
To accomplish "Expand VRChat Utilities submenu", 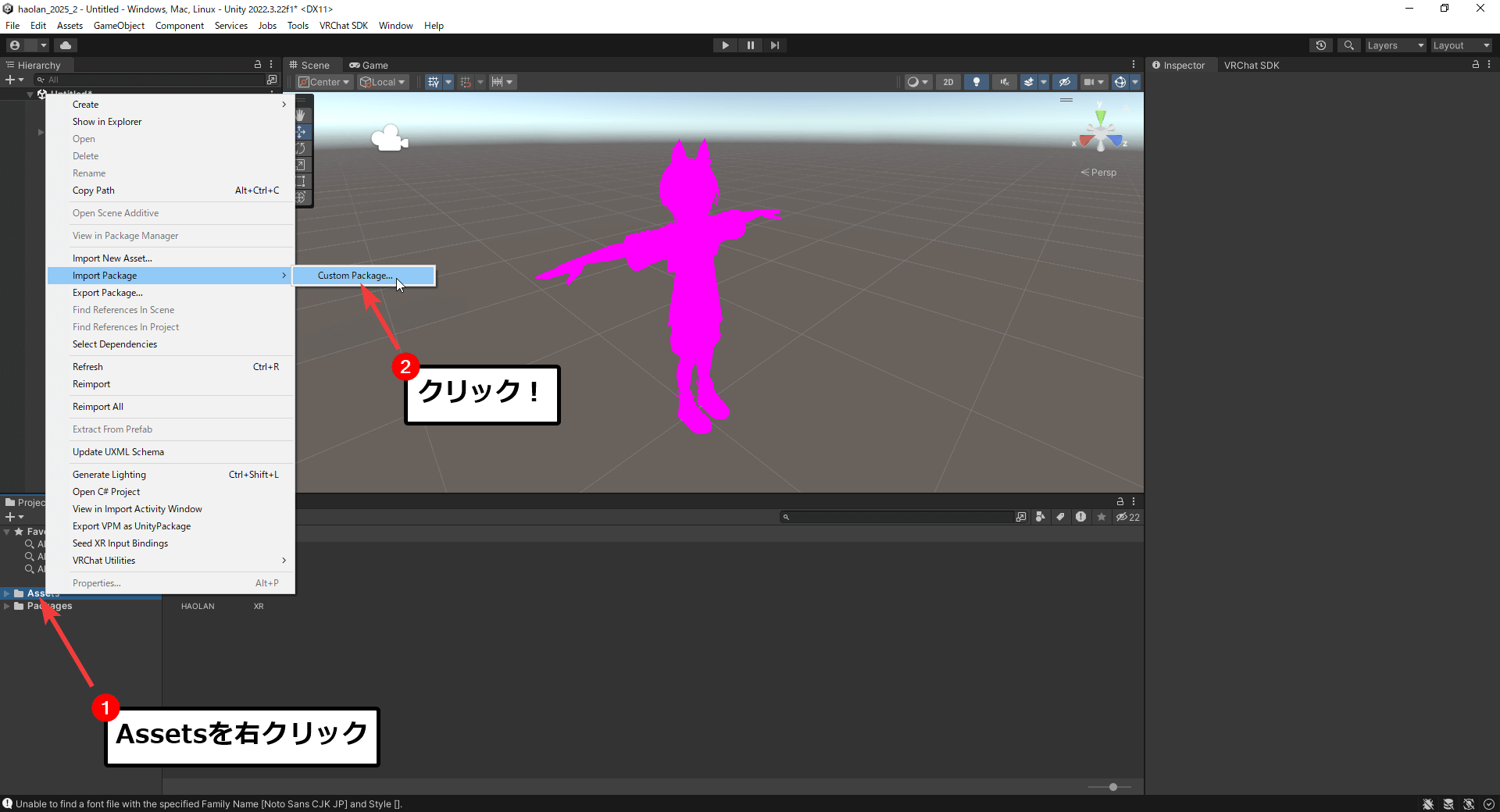I will coord(170,561).
